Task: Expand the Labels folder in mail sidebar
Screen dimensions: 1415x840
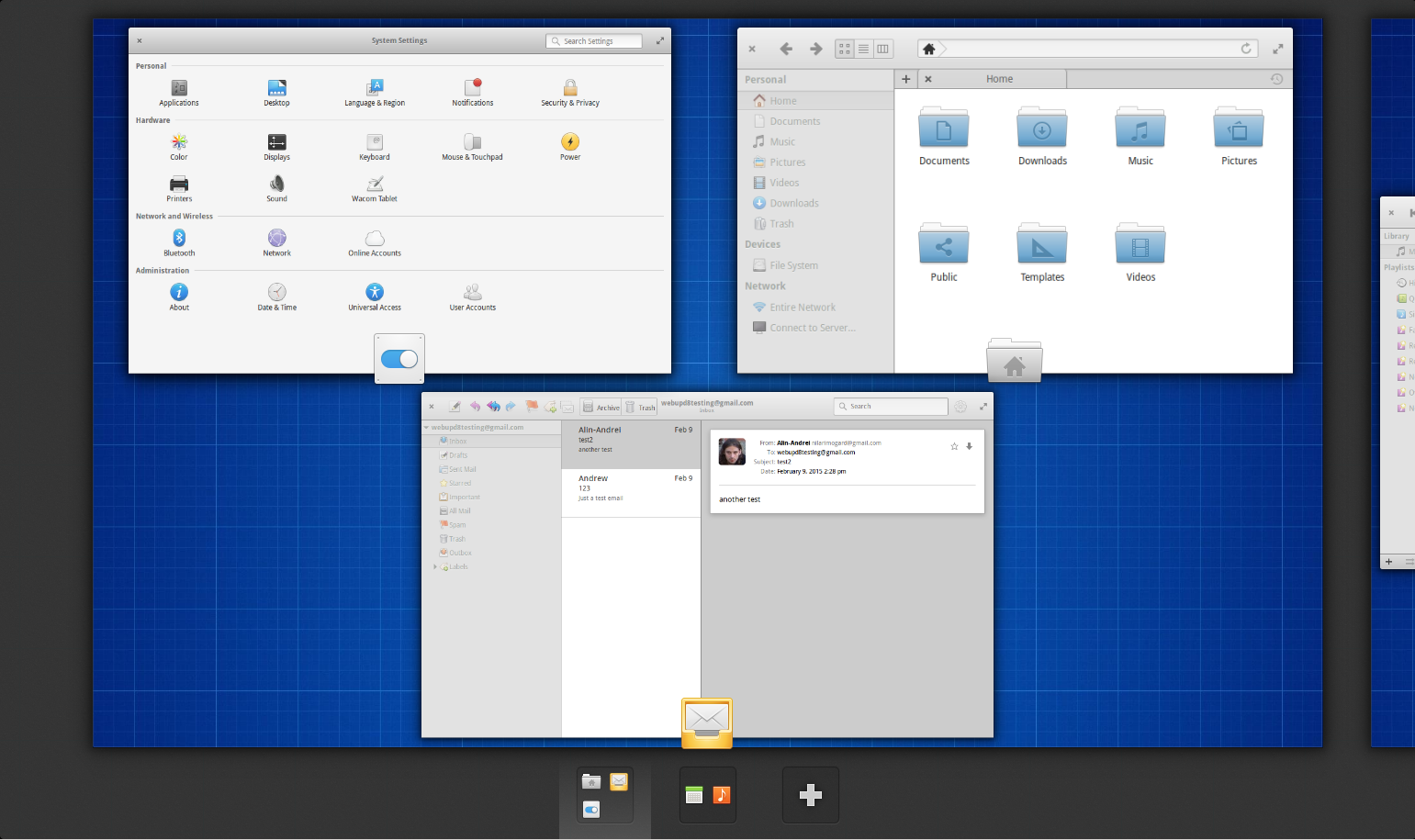Action: coord(435,566)
